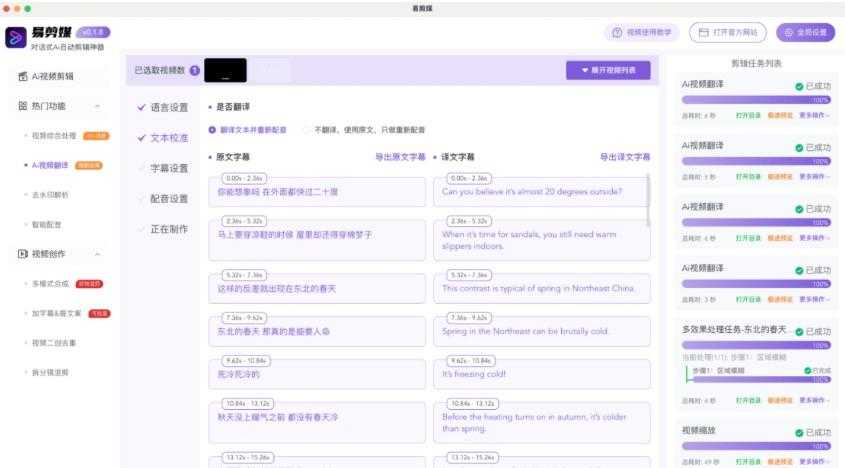Collapse the 热门功能 sidebar section chevron

point(97,105)
